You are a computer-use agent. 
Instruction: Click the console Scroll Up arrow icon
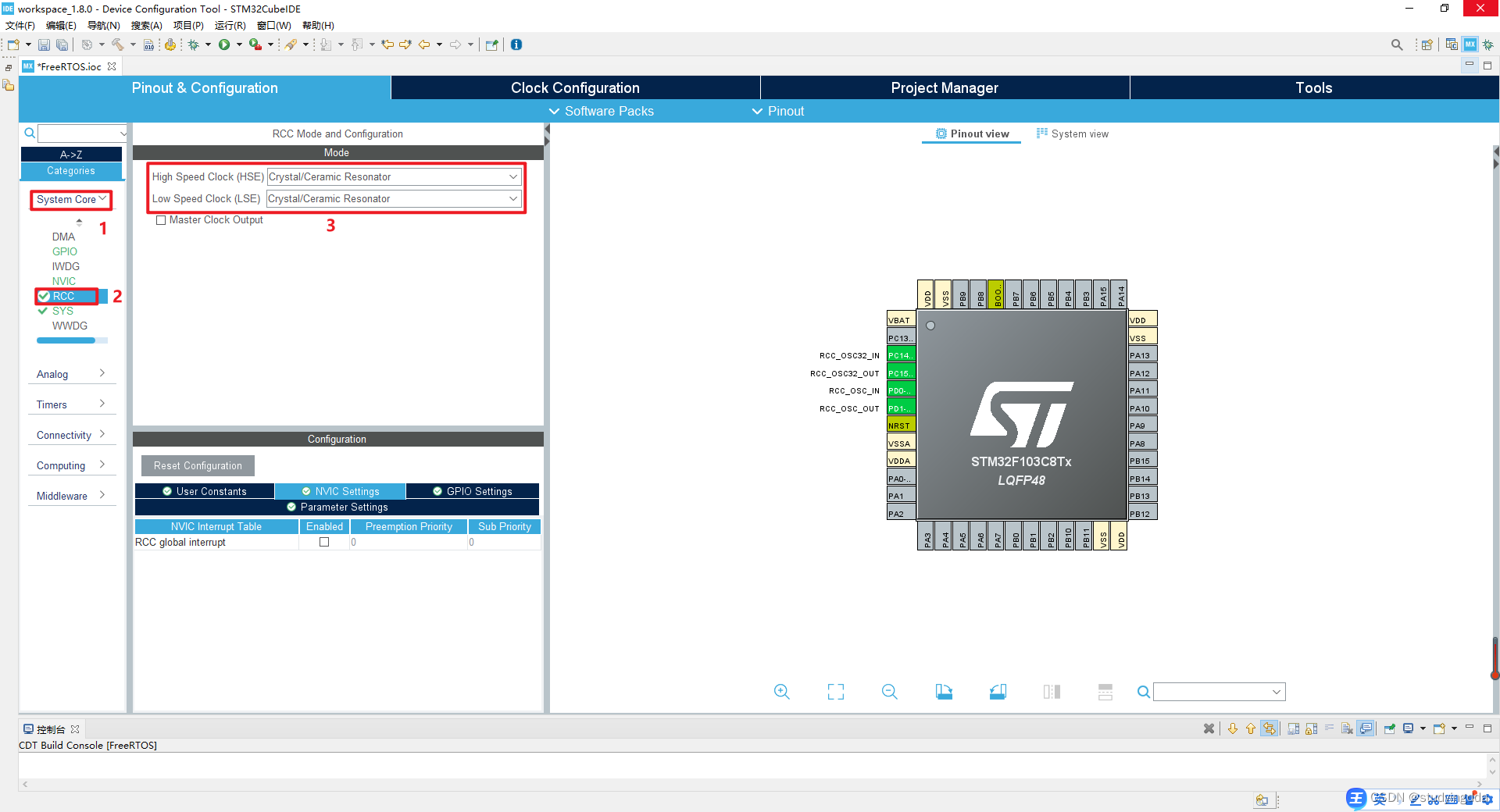click(1251, 728)
